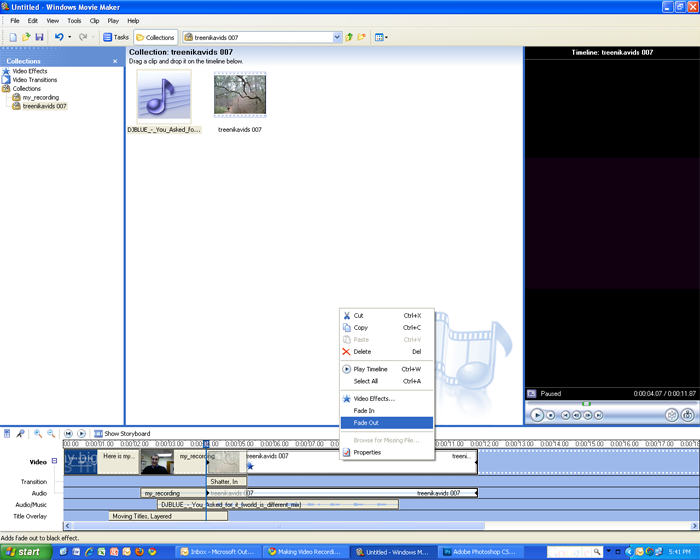700x560 pixels.
Task: Click the Play Timeline button
Action: pyautogui.click(x=81, y=434)
